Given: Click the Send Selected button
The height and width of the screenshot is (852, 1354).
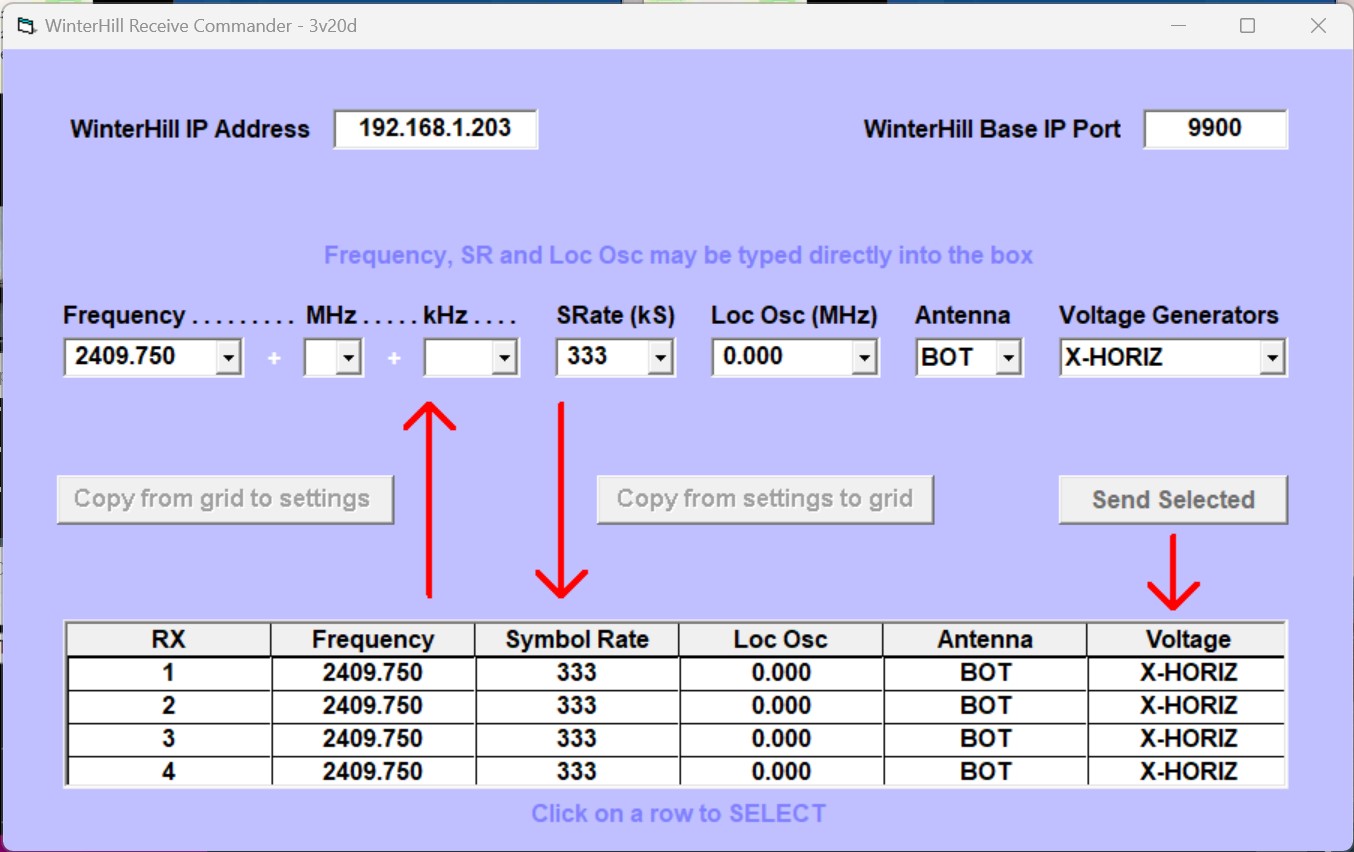Looking at the screenshot, I should coord(1173,500).
